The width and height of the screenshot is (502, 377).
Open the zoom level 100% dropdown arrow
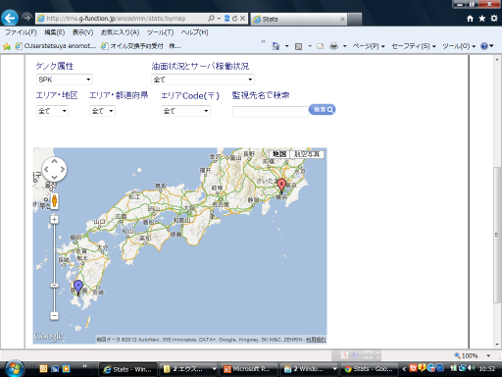pyautogui.click(x=489, y=356)
